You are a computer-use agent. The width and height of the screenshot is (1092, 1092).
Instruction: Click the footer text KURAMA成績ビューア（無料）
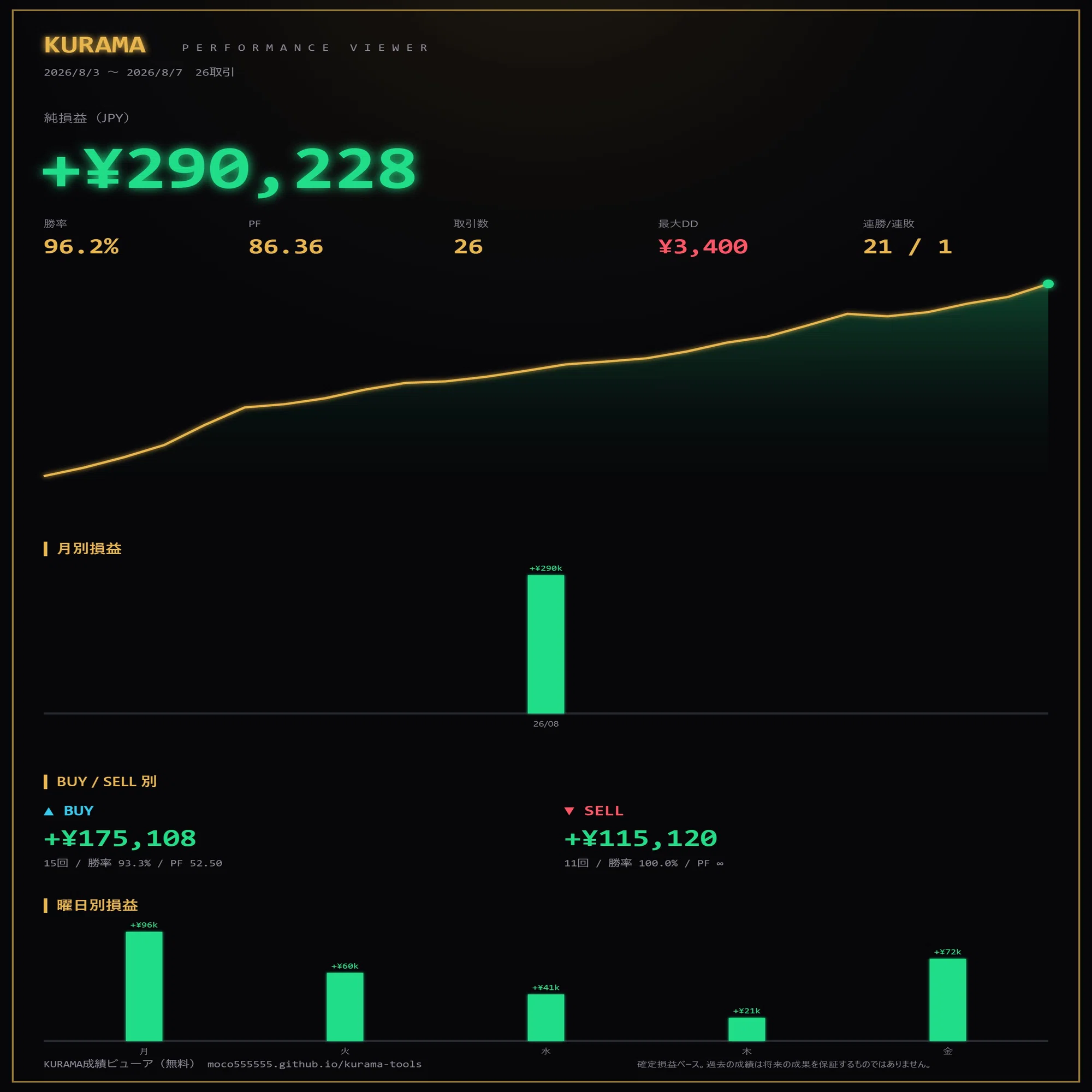pos(120,1064)
